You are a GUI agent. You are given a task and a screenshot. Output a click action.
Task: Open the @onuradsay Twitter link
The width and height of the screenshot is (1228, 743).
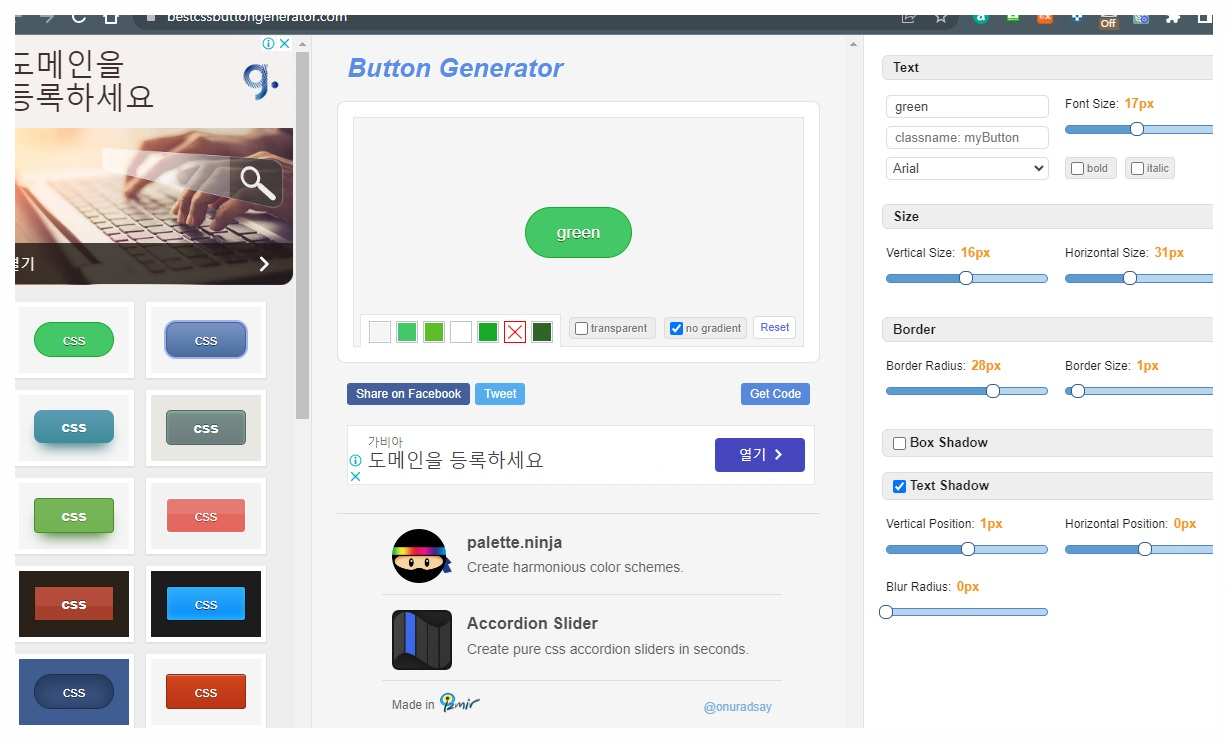click(737, 706)
